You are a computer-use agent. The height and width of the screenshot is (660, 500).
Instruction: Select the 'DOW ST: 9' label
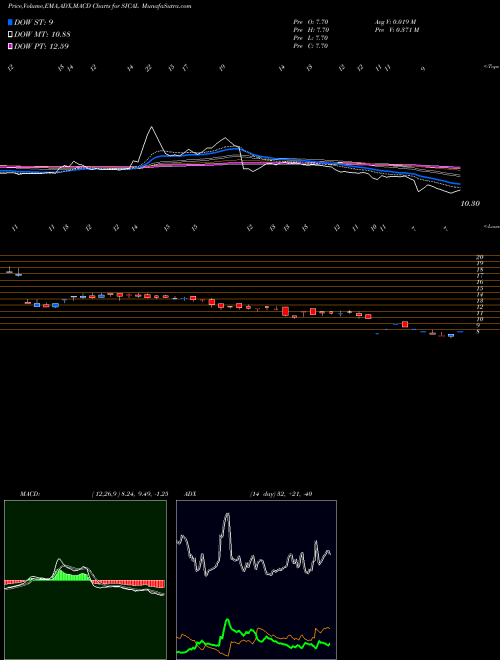click(34, 23)
